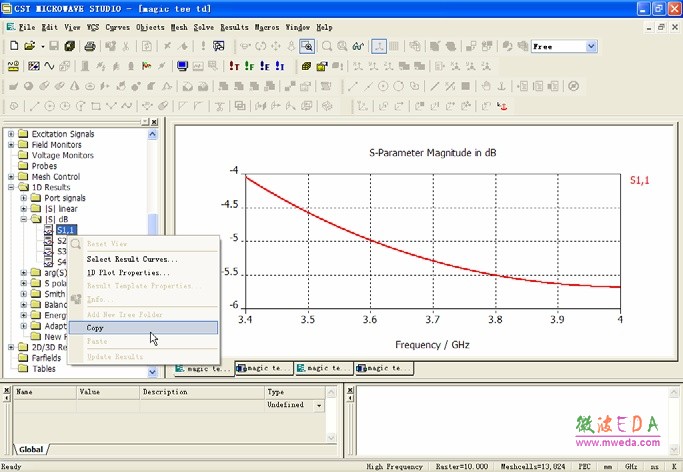
Task: Click the blue monitor icon
Action: pyautogui.click(x=182, y=66)
